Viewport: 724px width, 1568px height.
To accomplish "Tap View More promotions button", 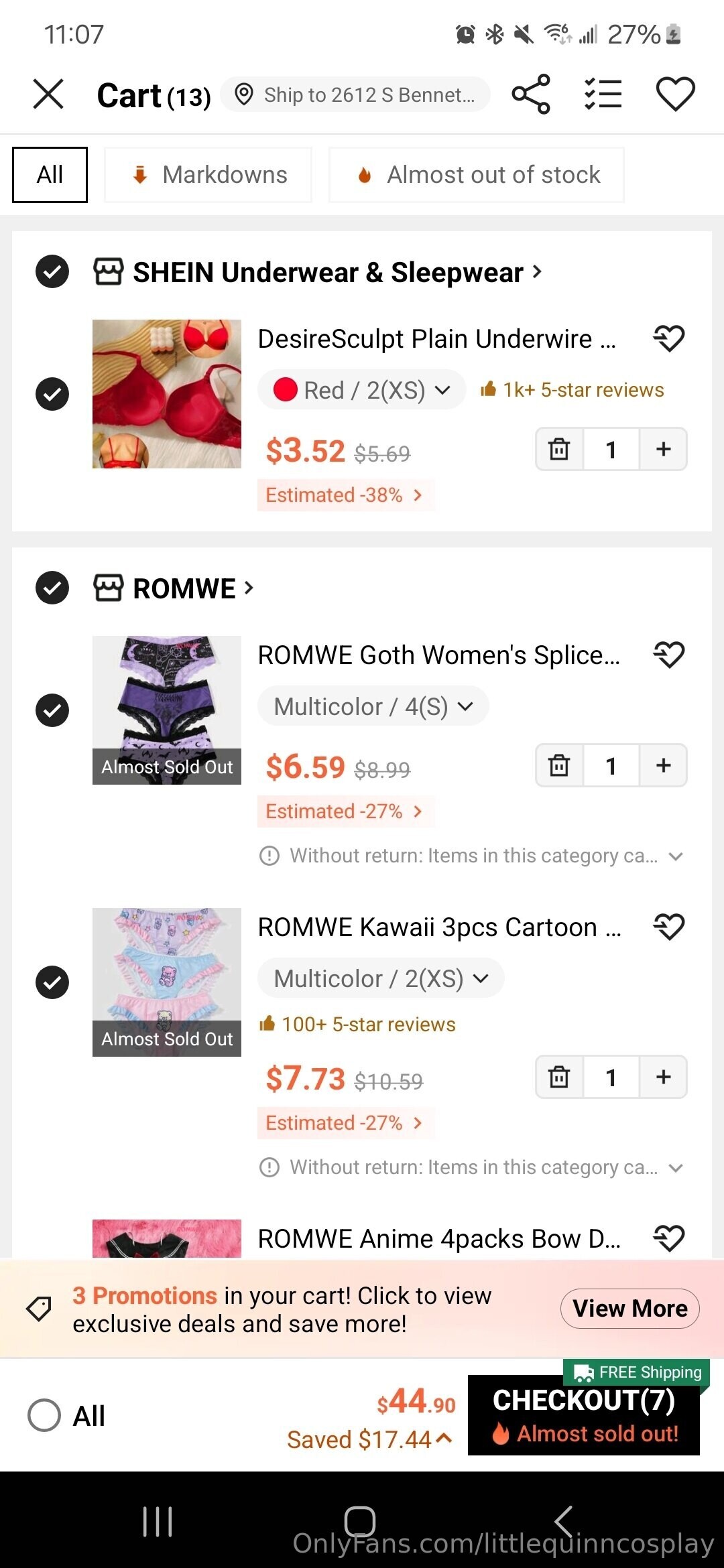I will point(629,1308).
